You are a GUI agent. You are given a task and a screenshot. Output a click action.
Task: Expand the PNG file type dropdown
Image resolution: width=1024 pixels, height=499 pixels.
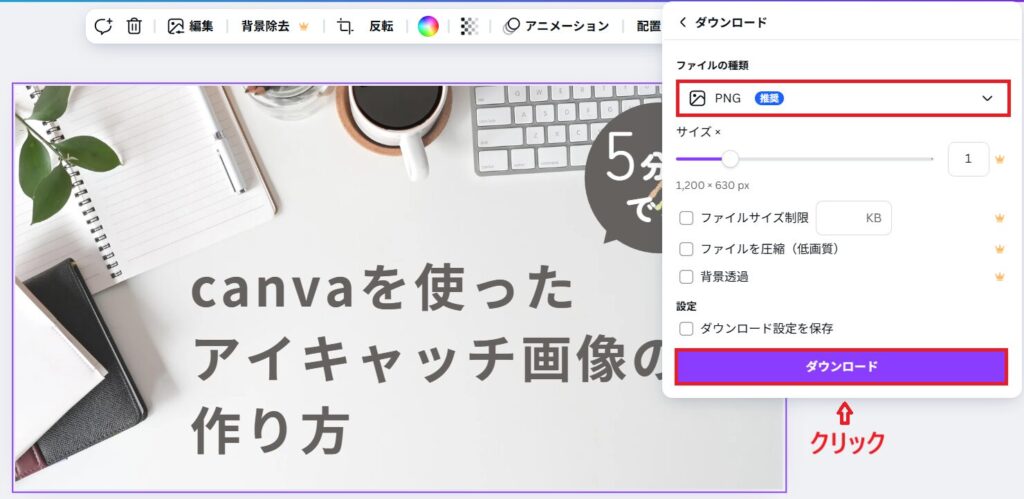click(x=842, y=99)
